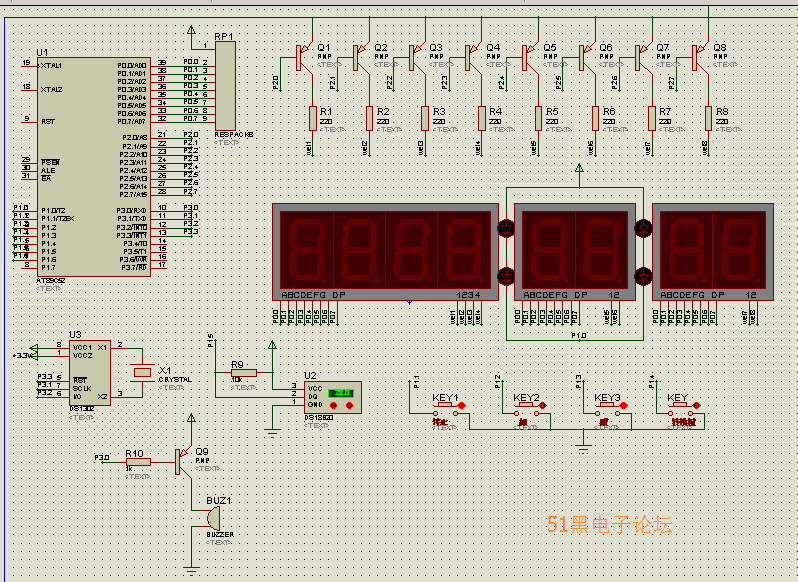Select the four-digit 1234 seven-segment display
798x582 pixels.
[385, 252]
